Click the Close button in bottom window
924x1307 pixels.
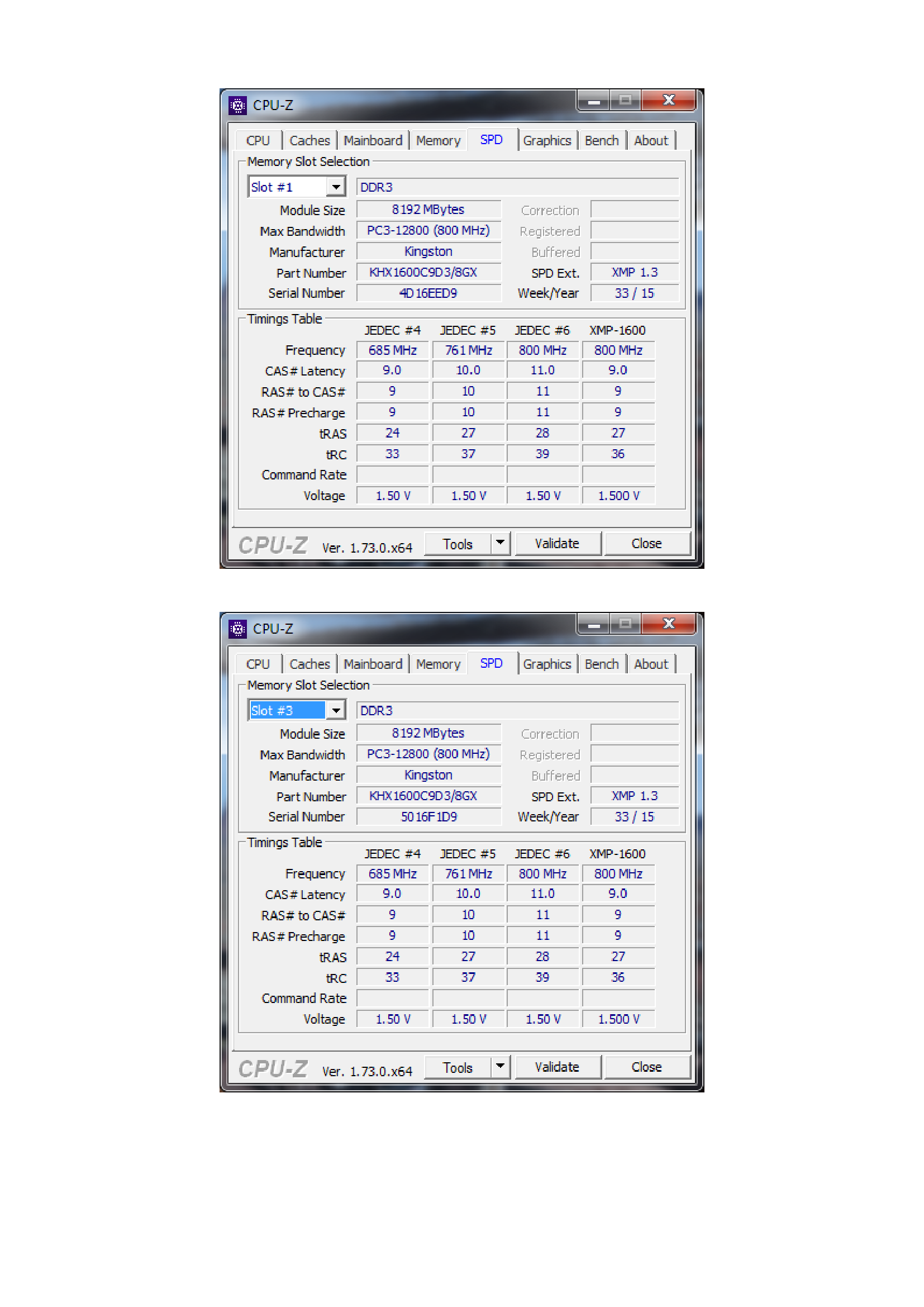(647, 1067)
